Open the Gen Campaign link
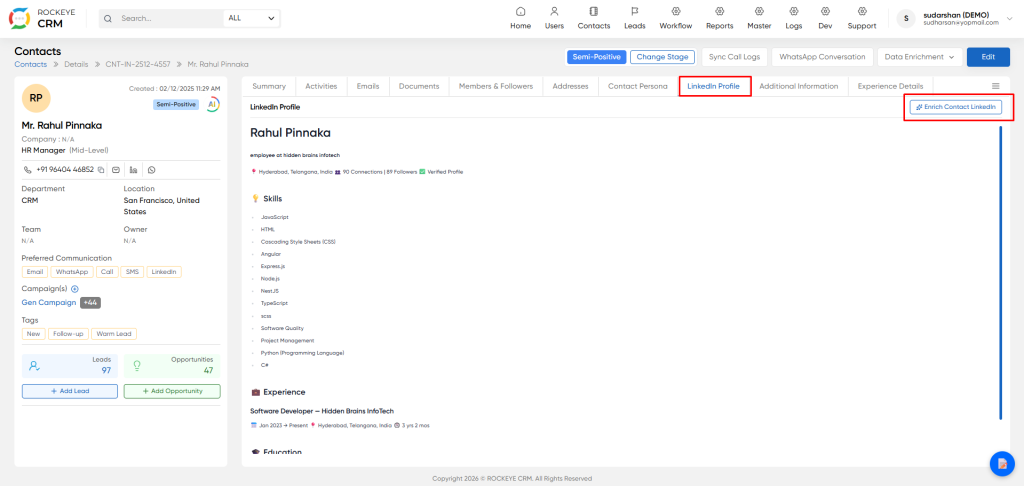Screen dimensions: 1024x486 tap(49, 302)
